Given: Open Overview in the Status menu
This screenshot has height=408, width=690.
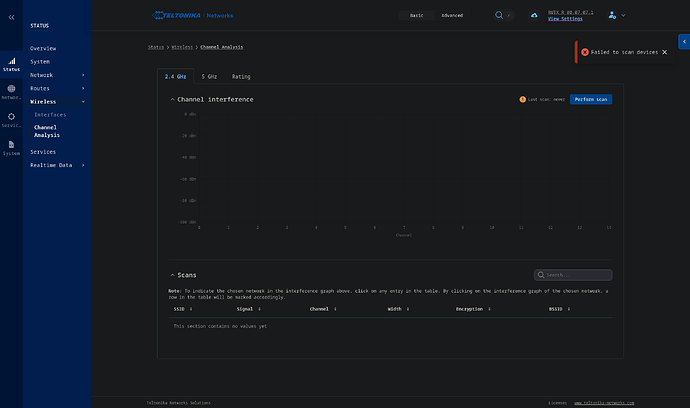Looking at the screenshot, I should click(x=43, y=48).
